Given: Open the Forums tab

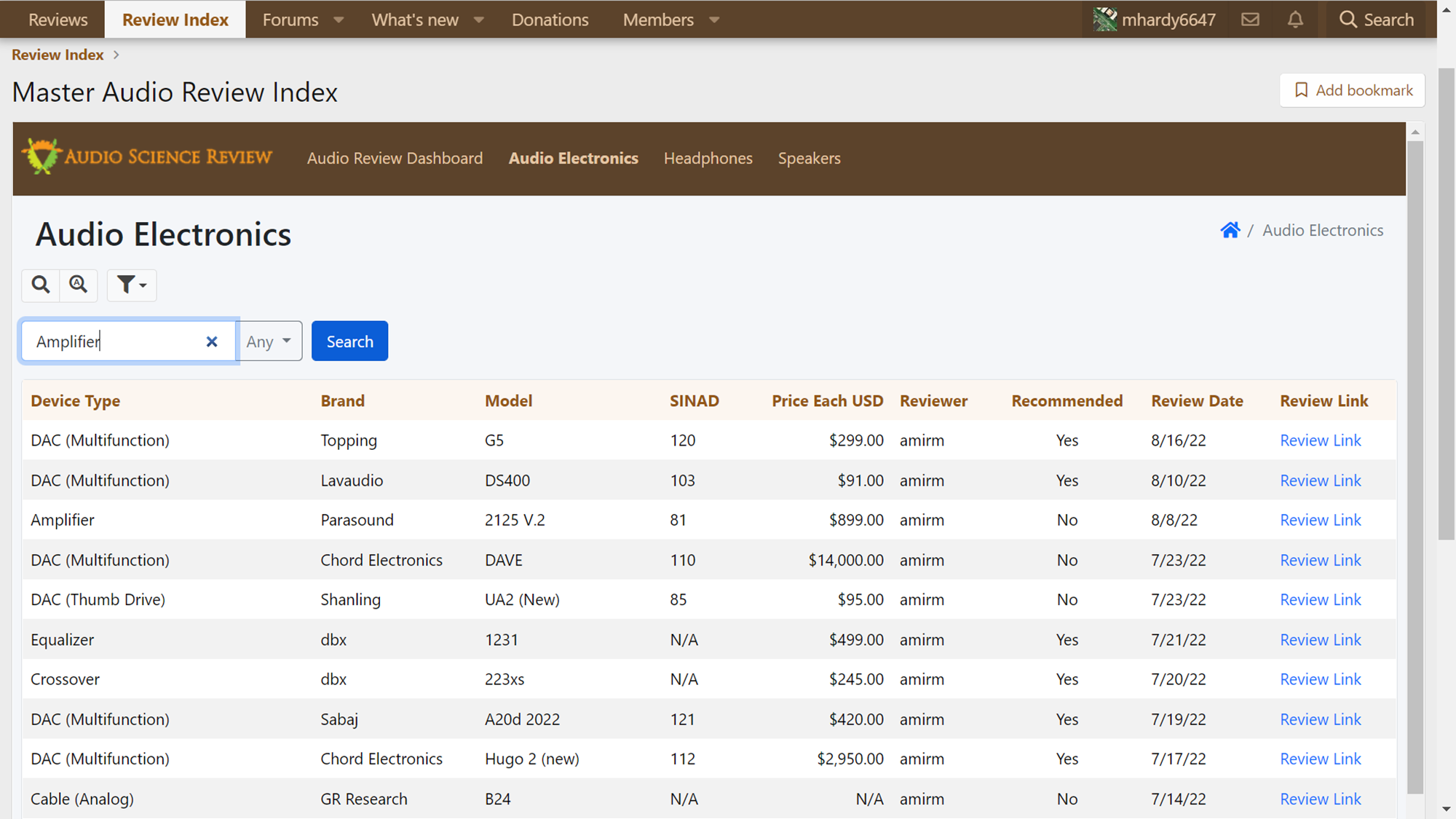Looking at the screenshot, I should pos(290,20).
